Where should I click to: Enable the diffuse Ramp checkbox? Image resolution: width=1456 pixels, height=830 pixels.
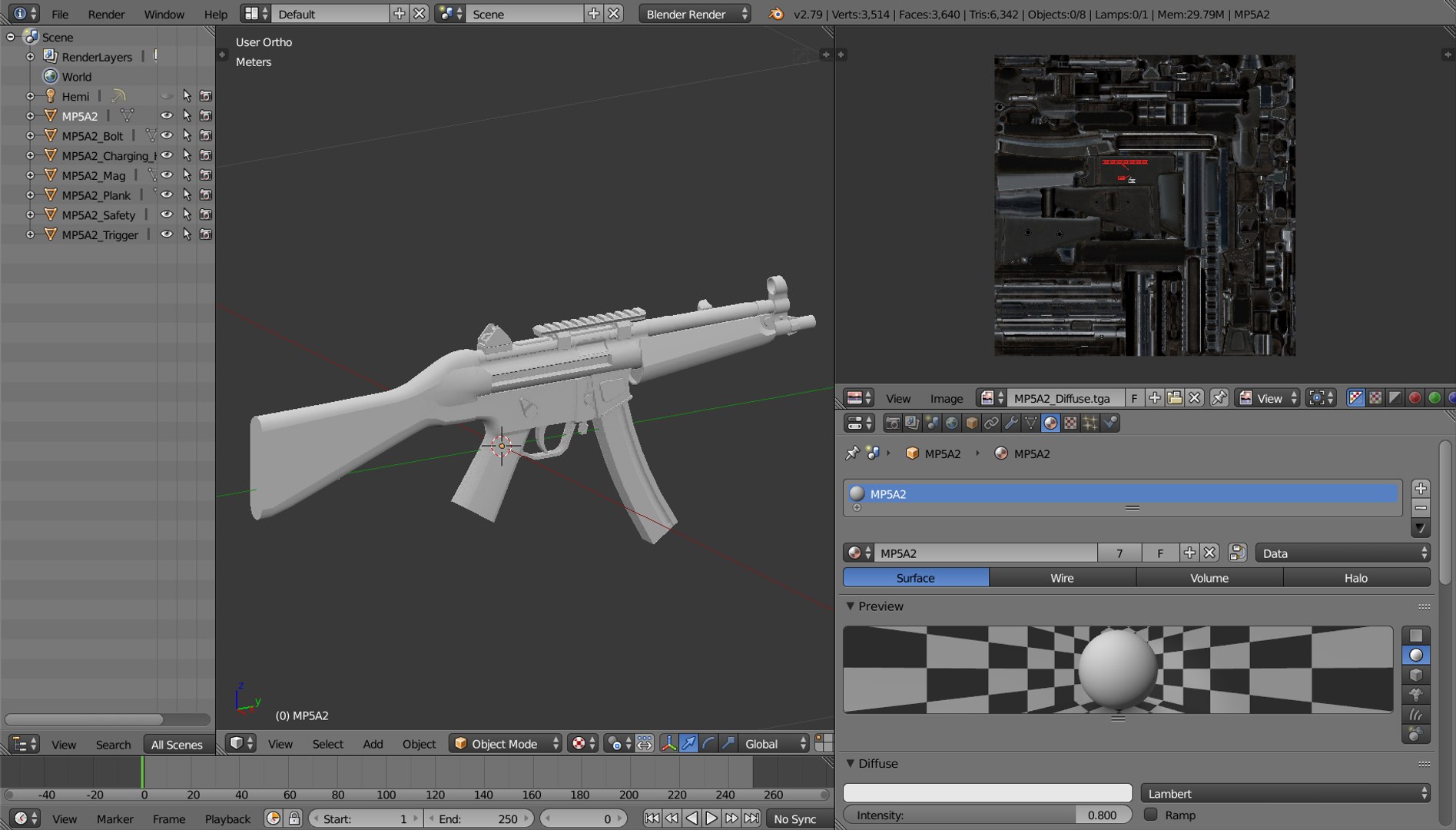pos(1151,815)
